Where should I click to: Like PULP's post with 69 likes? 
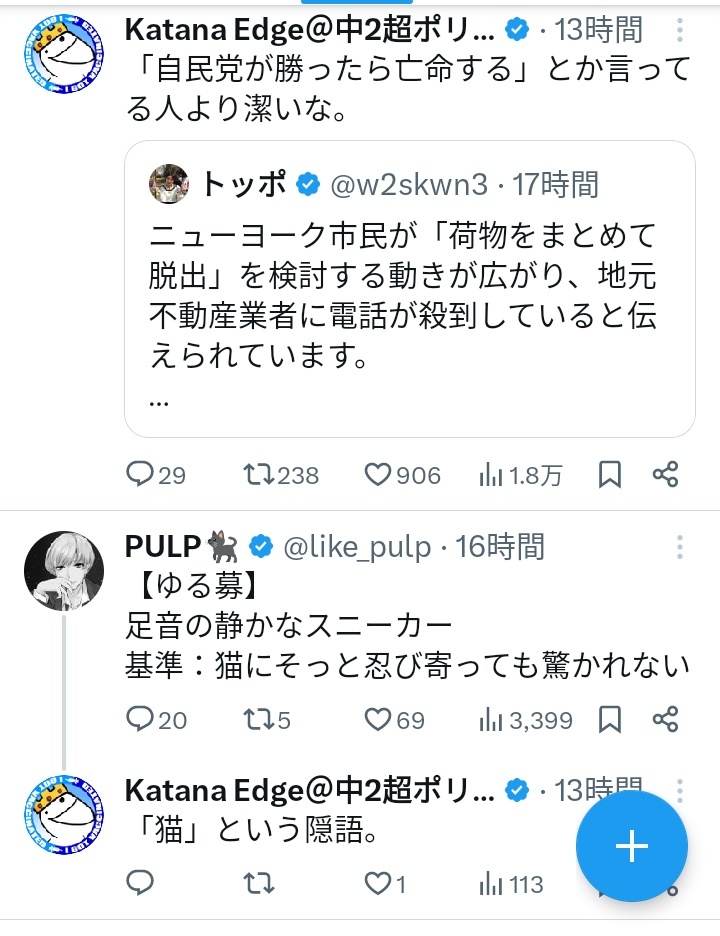click(378, 718)
